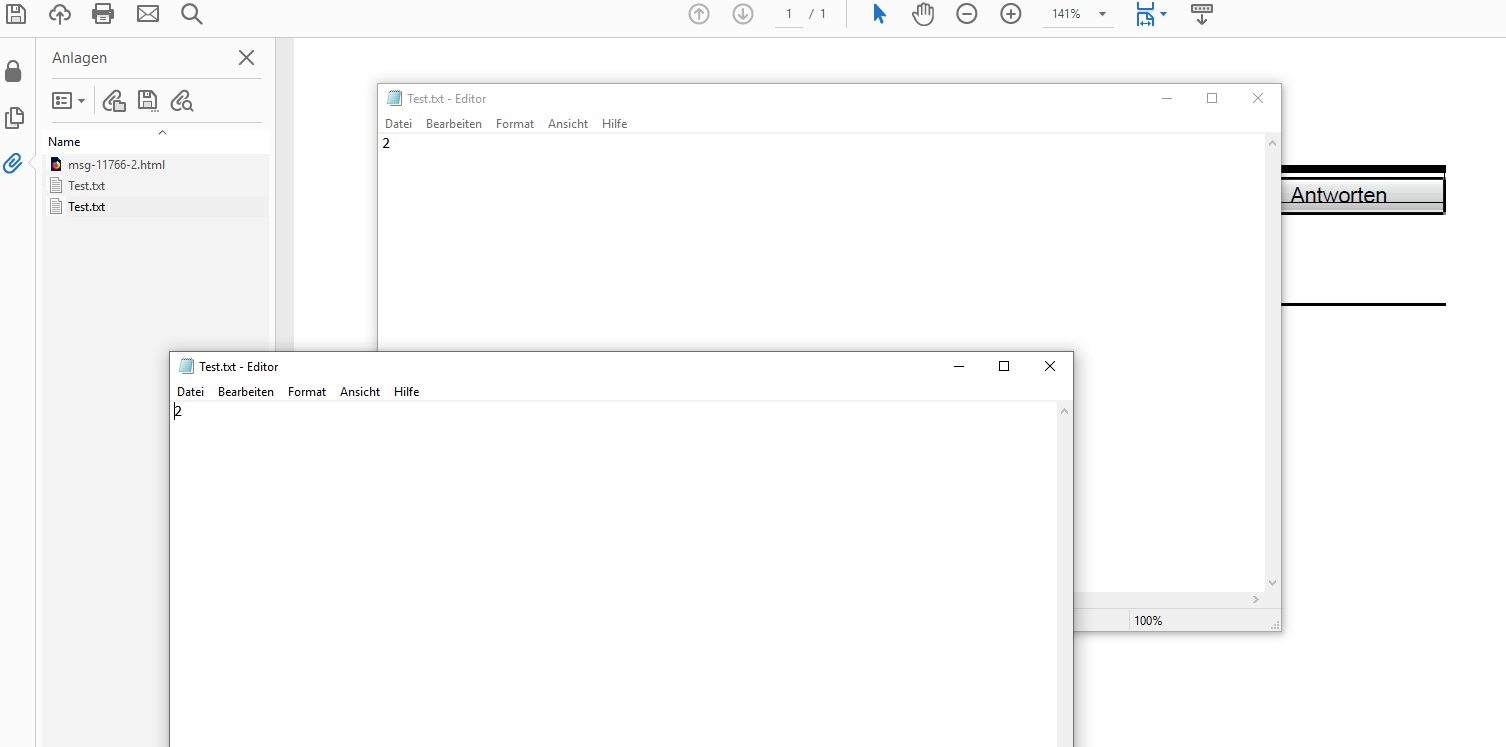Select msg-11766-2.html attachment
The image size is (1506, 747).
coord(116,164)
